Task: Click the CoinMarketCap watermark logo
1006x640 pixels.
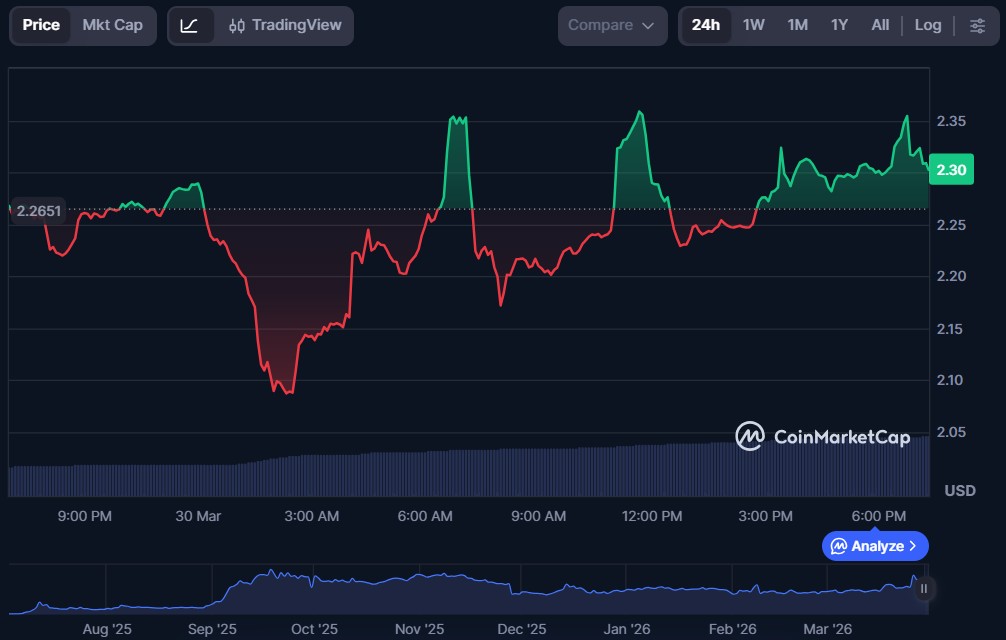Action: 750,436
